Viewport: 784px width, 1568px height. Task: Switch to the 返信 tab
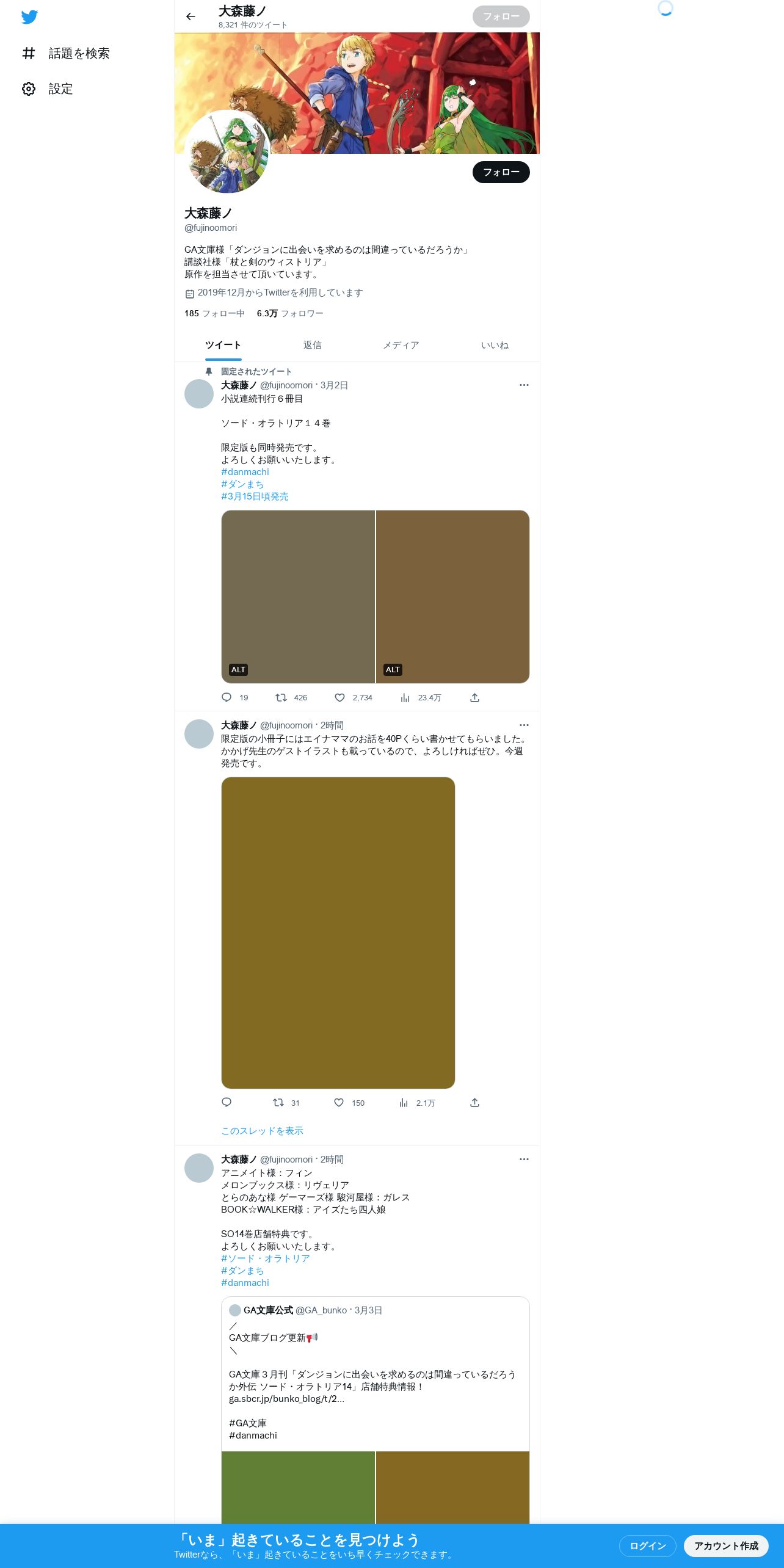tap(312, 345)
